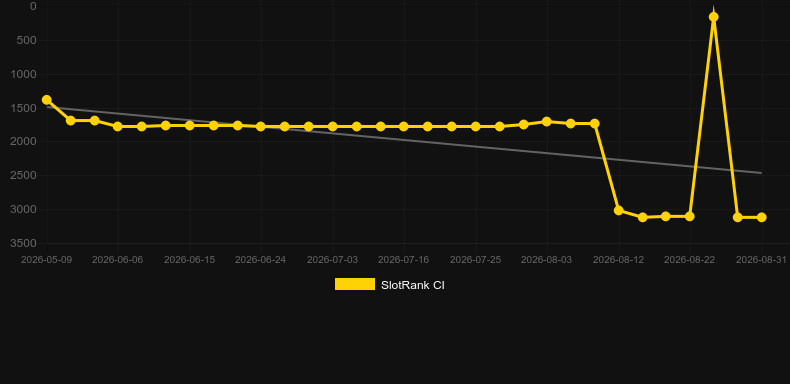The height and width of the screenshot is (384, 790).
Task: Click the 2026-06-06 x-axis label
Action: click(x=117, y=260)
